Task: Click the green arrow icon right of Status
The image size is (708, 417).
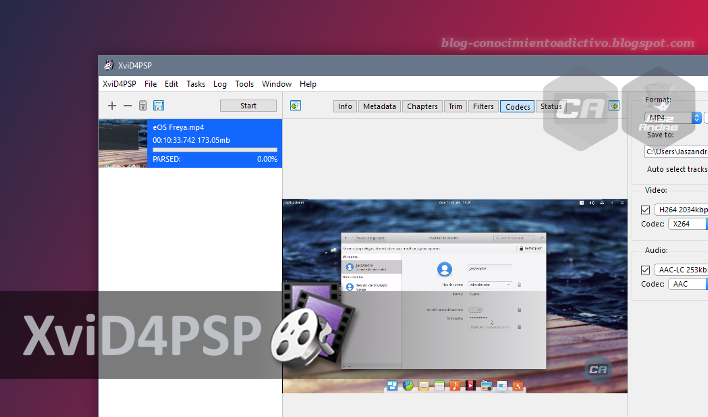Action: coord(614,106)
